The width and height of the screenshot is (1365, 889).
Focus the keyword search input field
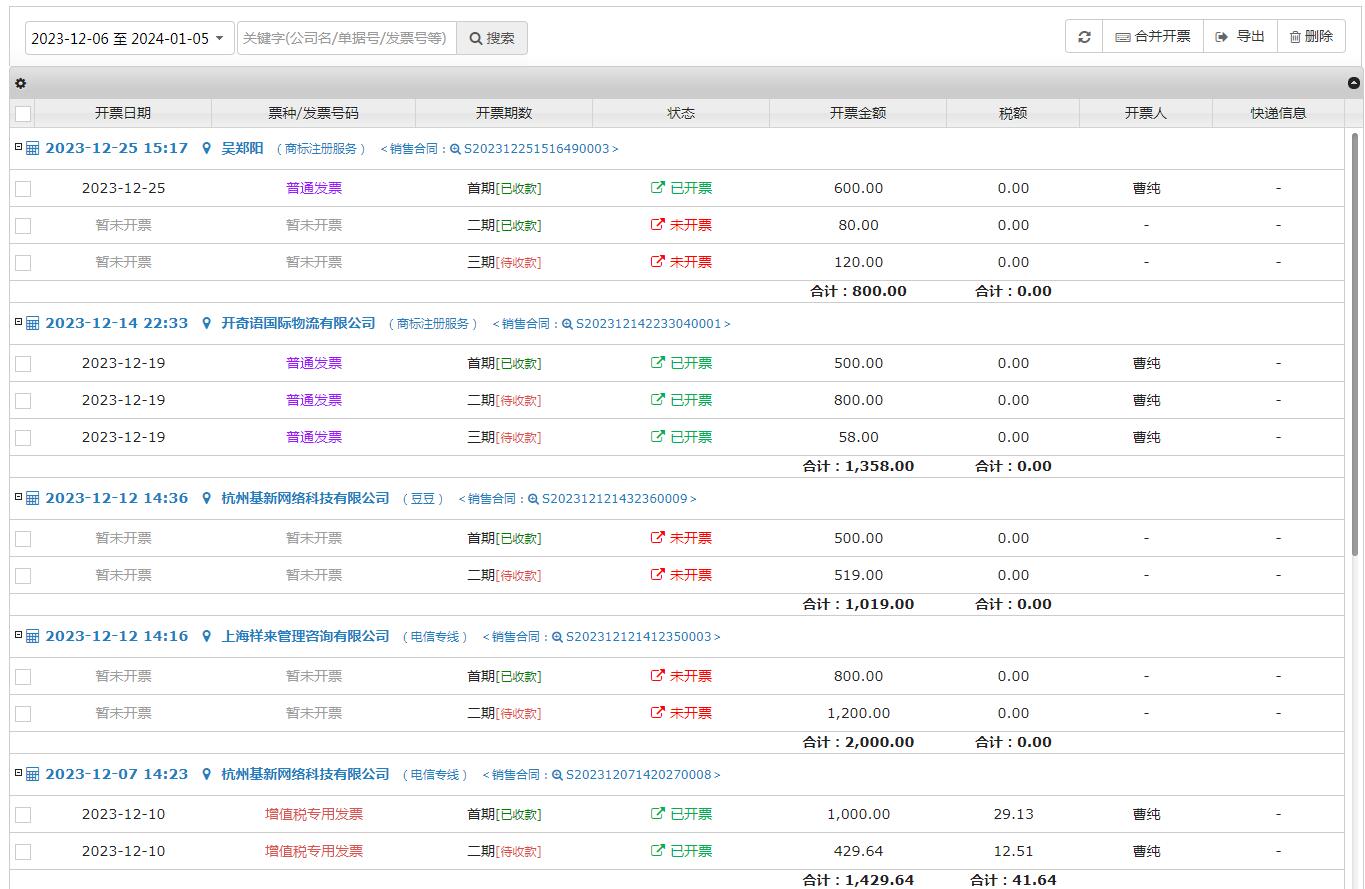[347, 38]
